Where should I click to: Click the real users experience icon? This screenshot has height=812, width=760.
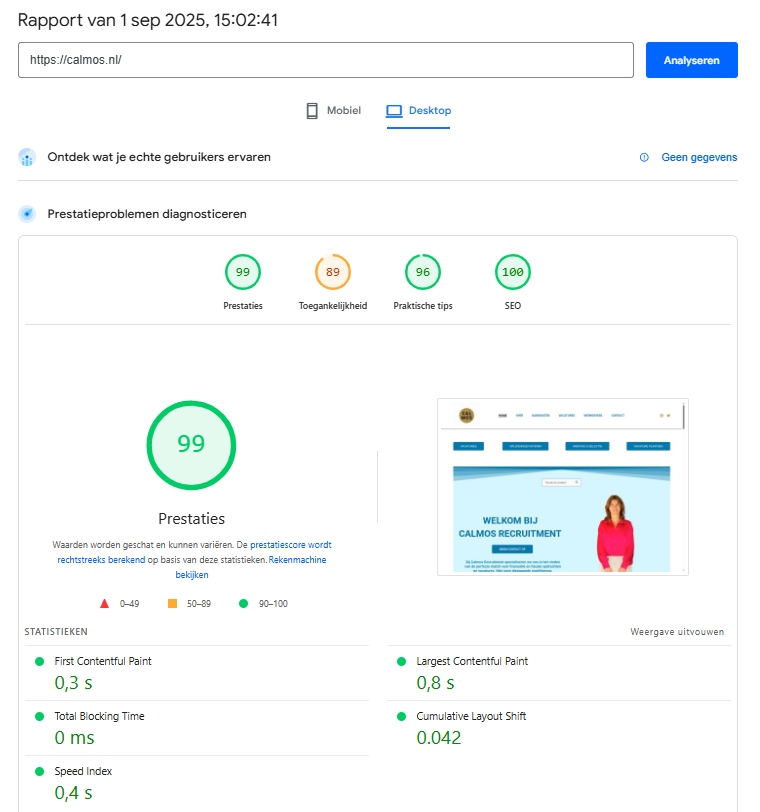coord(27,158)
